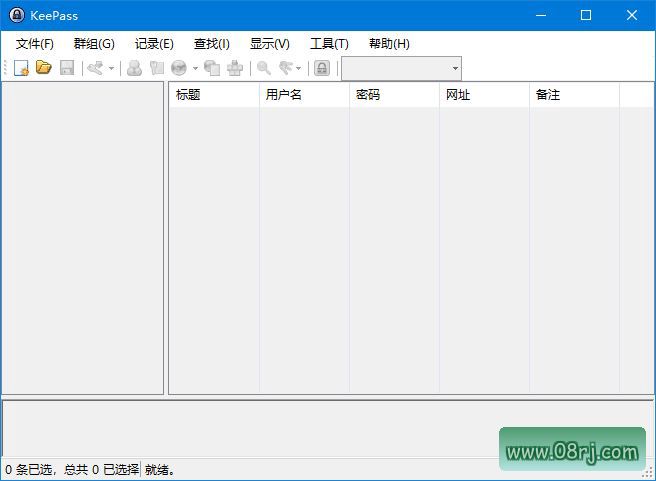Expand the Show entries dropdown arrow

point(298,68)
